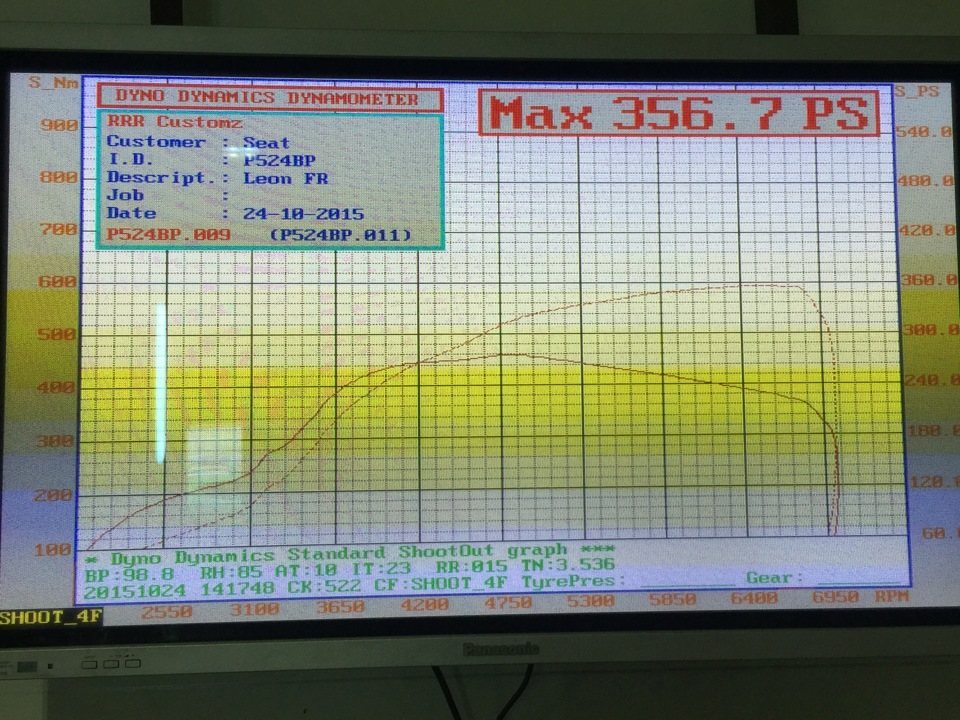Screen dimensions: 960x720
Task: Click the IT:23 reading
Action: tap(380, 569)
